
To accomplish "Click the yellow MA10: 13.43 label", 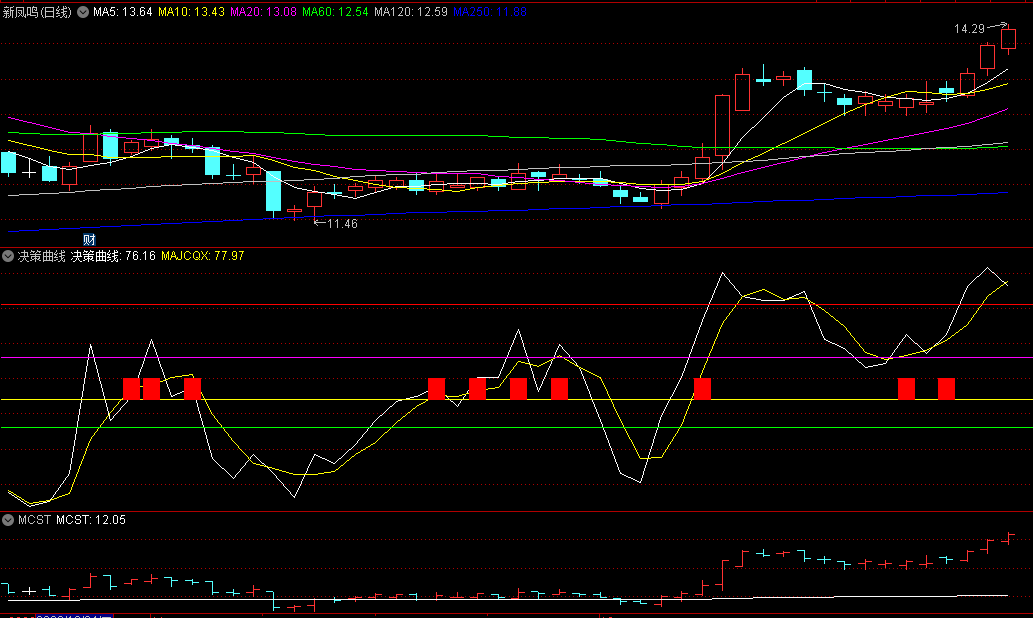I will point(191,12).
